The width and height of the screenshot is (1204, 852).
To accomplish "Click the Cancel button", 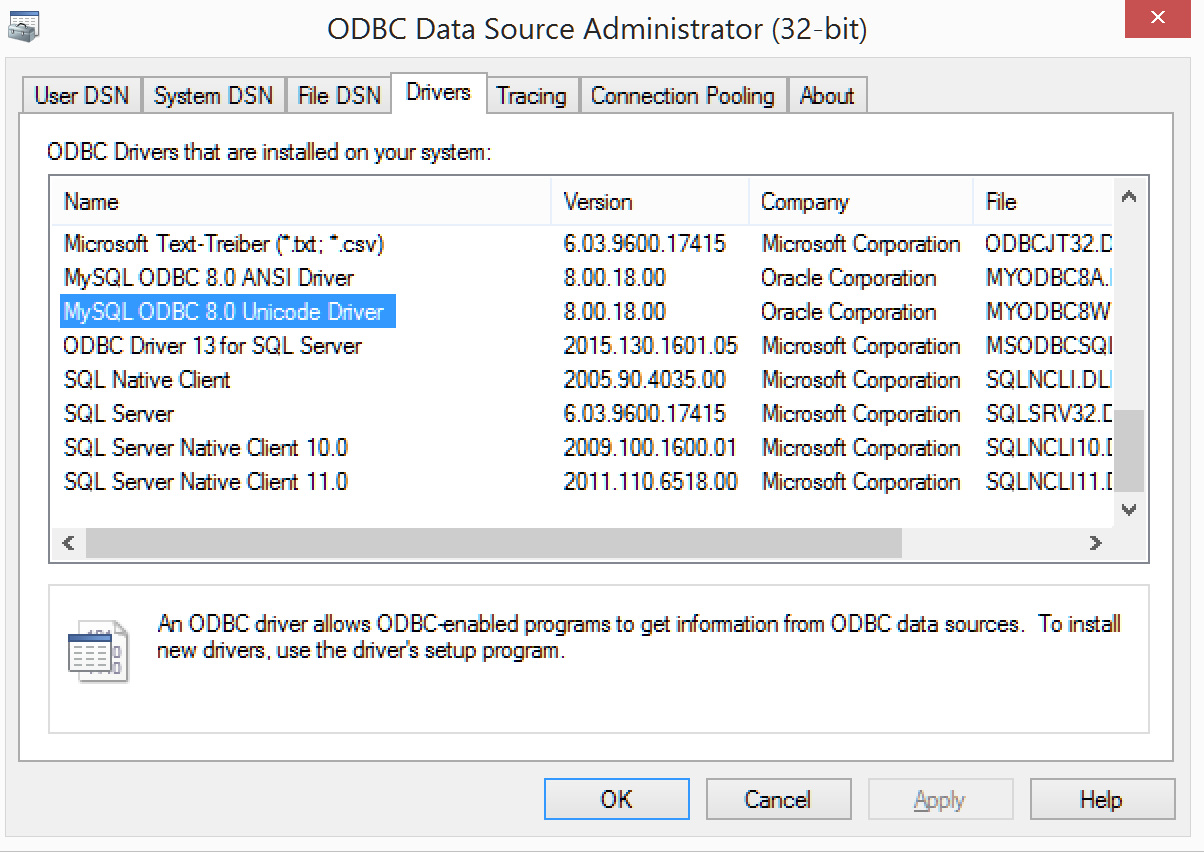I will pos(777,799).
